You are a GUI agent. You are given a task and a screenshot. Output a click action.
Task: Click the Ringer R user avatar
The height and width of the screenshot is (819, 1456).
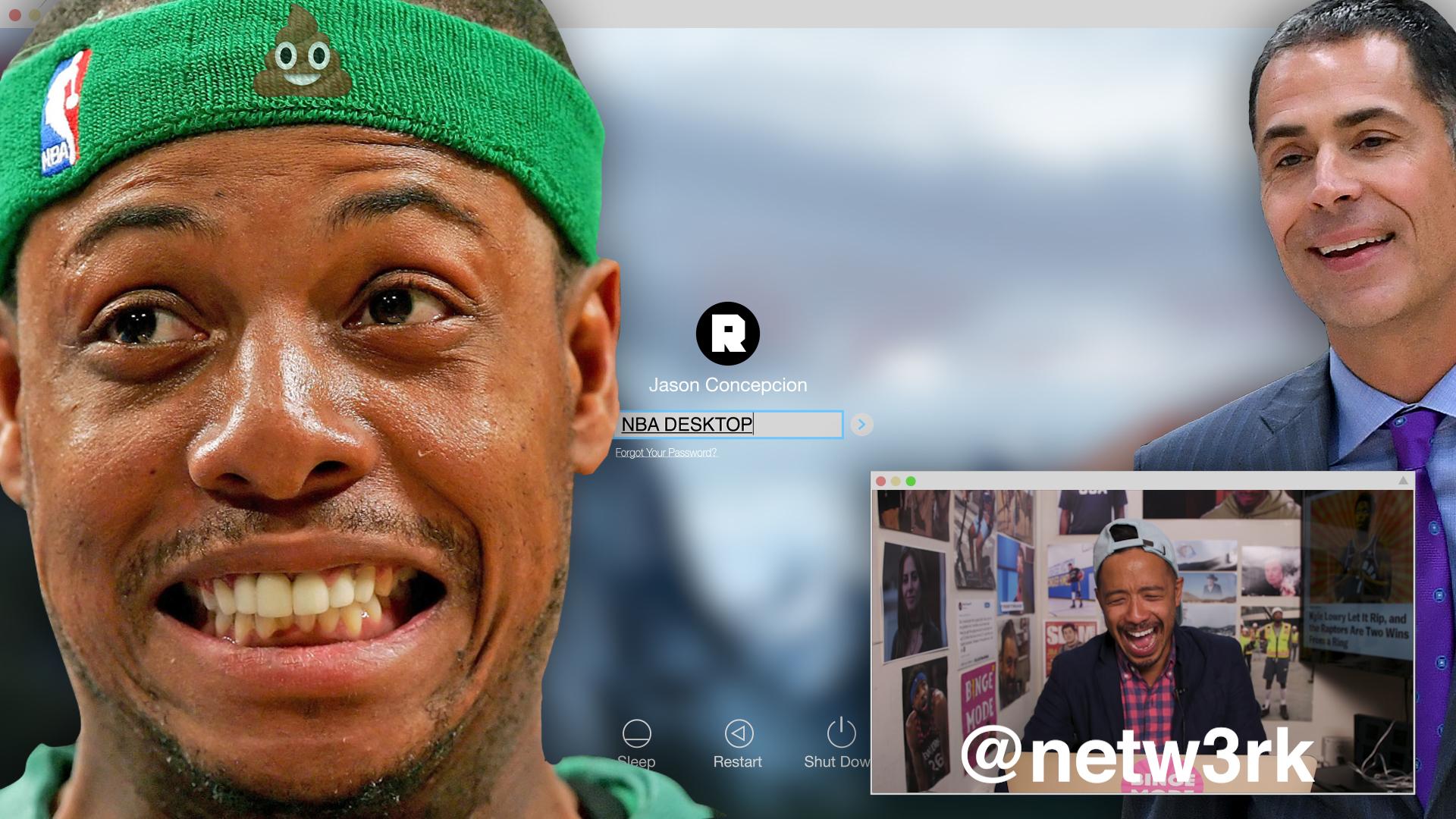pos(727,334)
